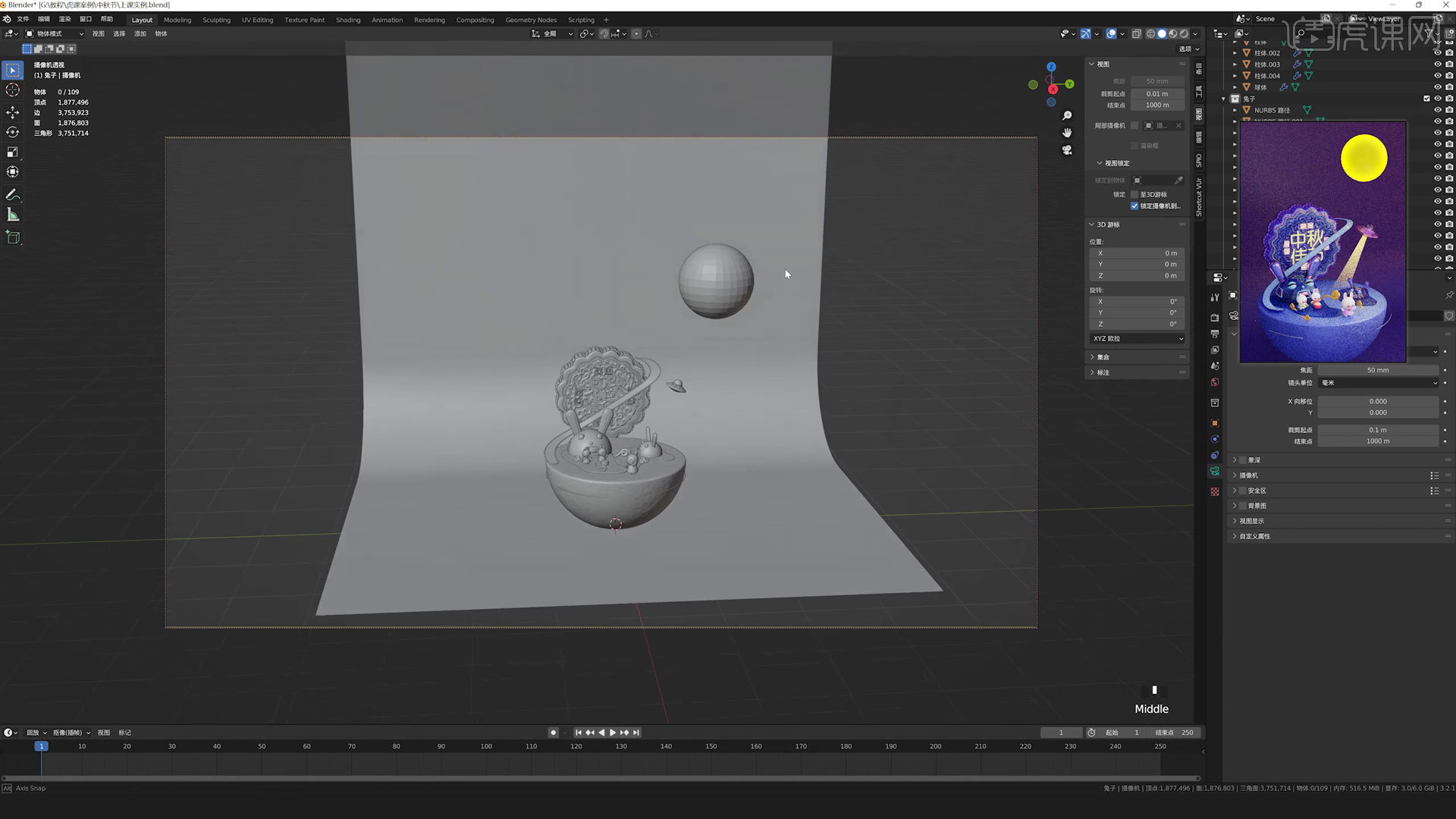The width and height of the screenshot is (1456, 819).
Task: Enable the 至3D游标 lock checkbox
Action: click(x=1134, y=195)
